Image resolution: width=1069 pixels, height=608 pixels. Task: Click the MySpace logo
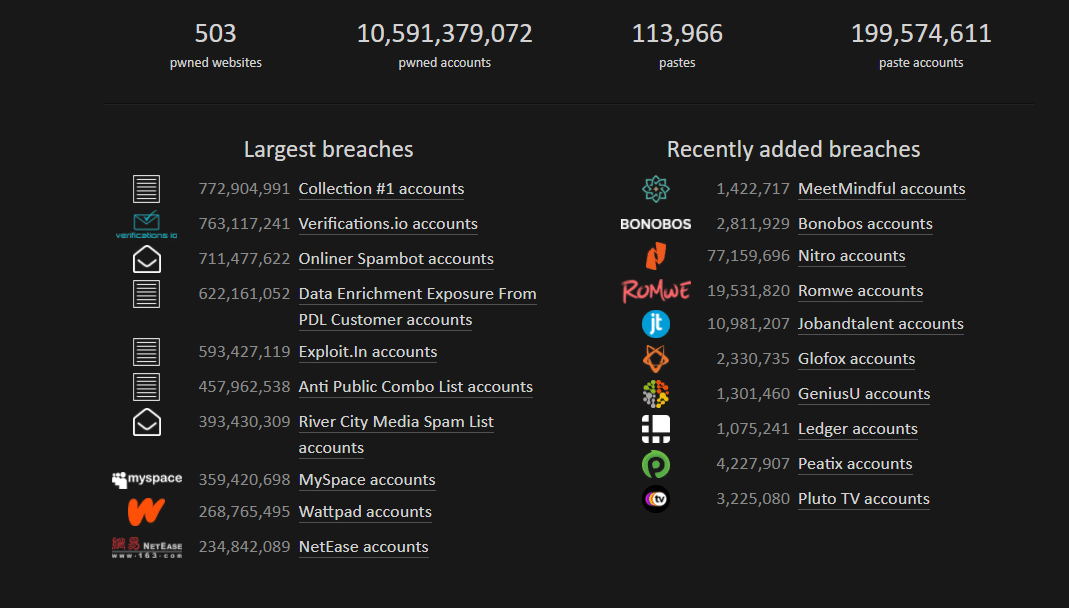point(146,479)
